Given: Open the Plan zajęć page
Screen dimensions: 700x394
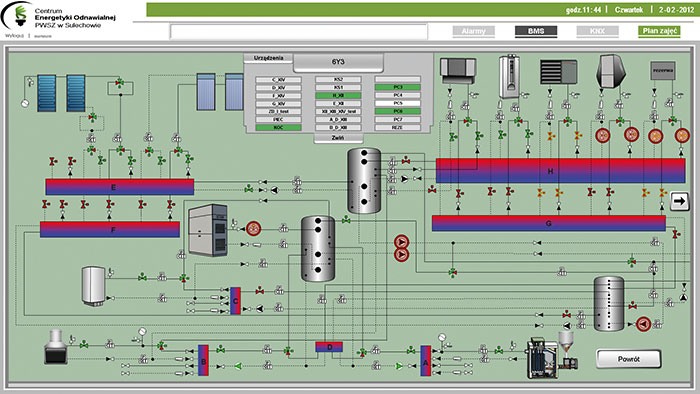Looking at the screenshot, I should [659, 31].
